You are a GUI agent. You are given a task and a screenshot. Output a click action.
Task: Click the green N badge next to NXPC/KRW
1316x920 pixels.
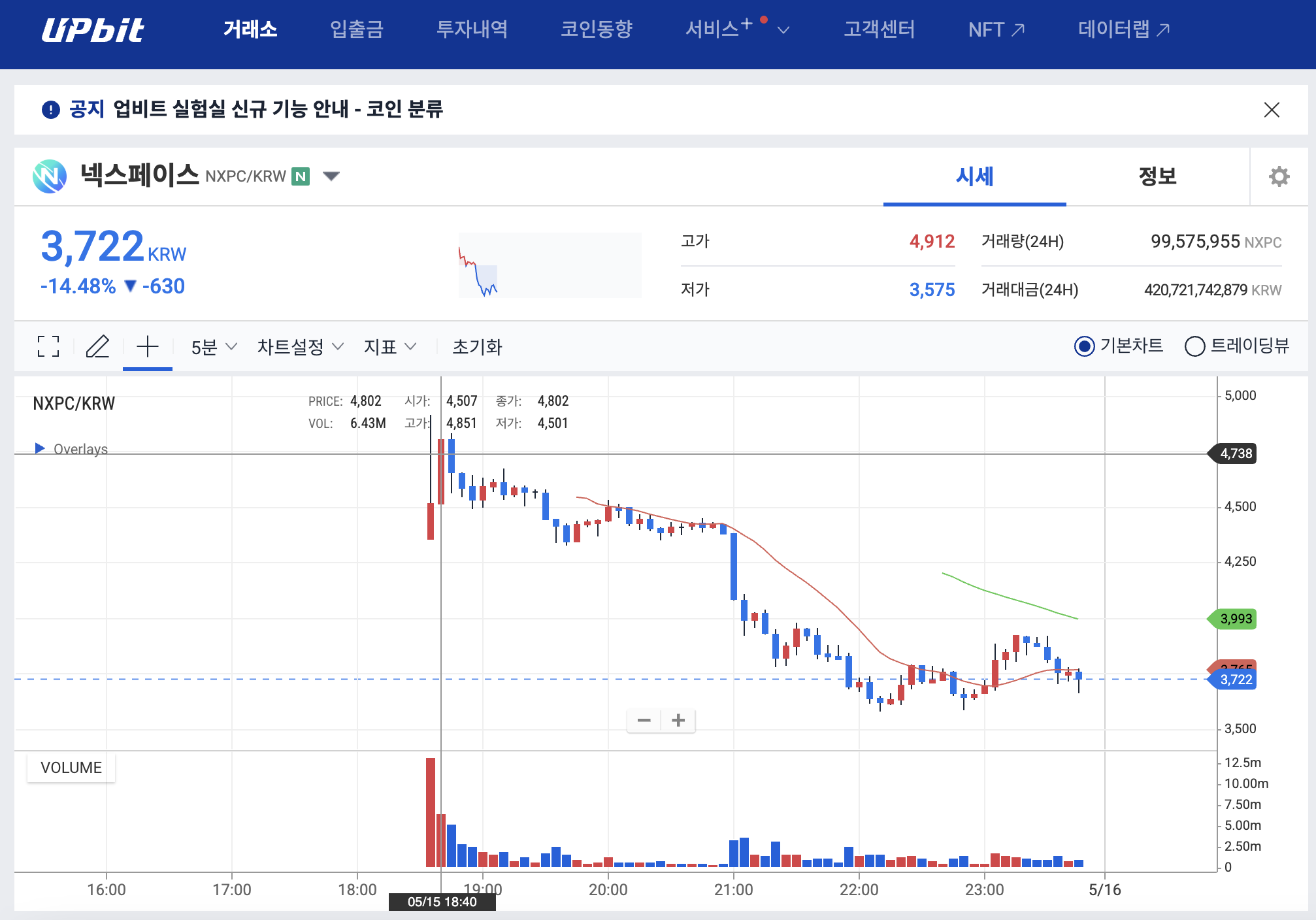tap(301, 176)
